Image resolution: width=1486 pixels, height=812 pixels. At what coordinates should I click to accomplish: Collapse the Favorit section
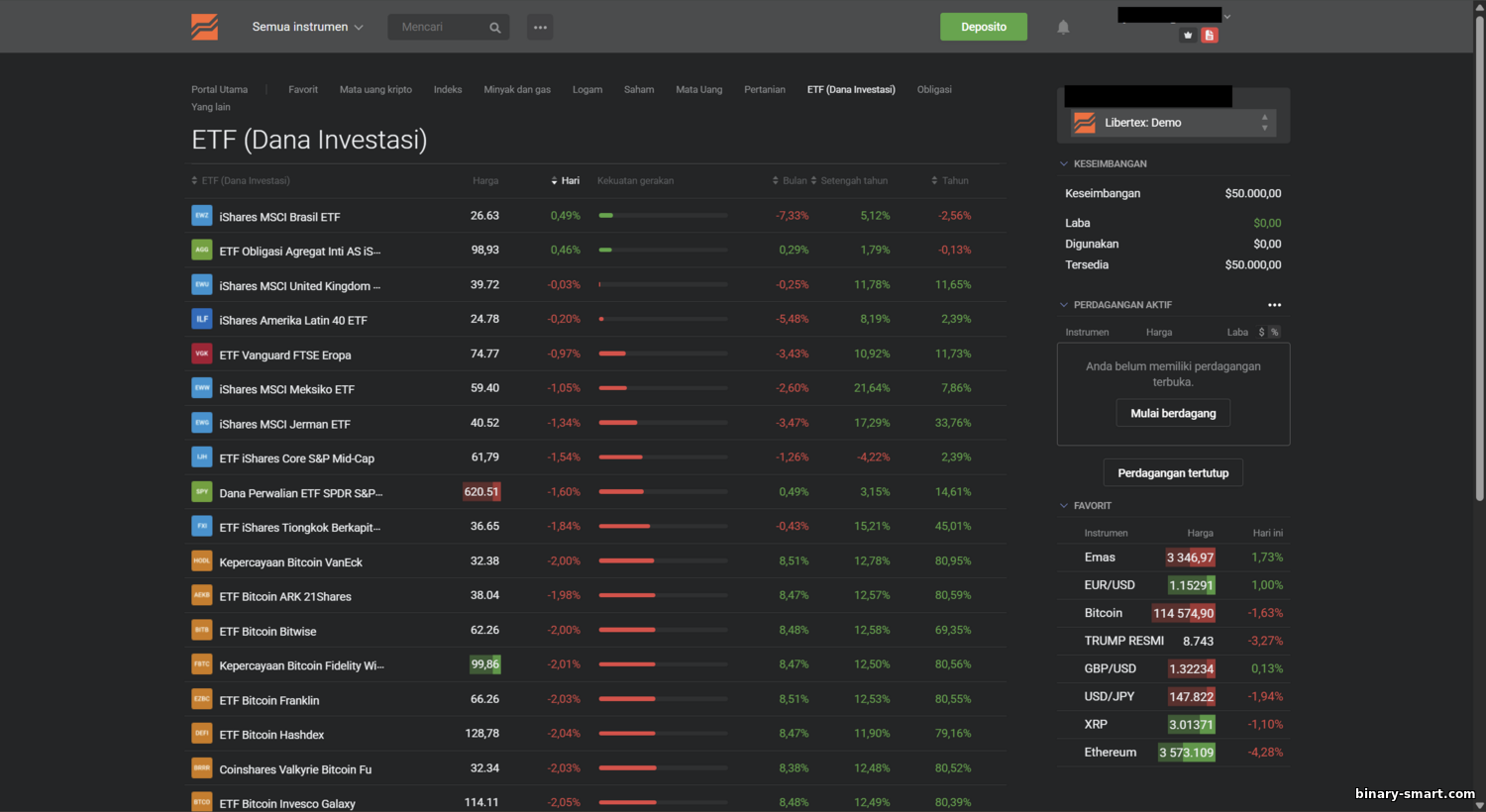1064,506
